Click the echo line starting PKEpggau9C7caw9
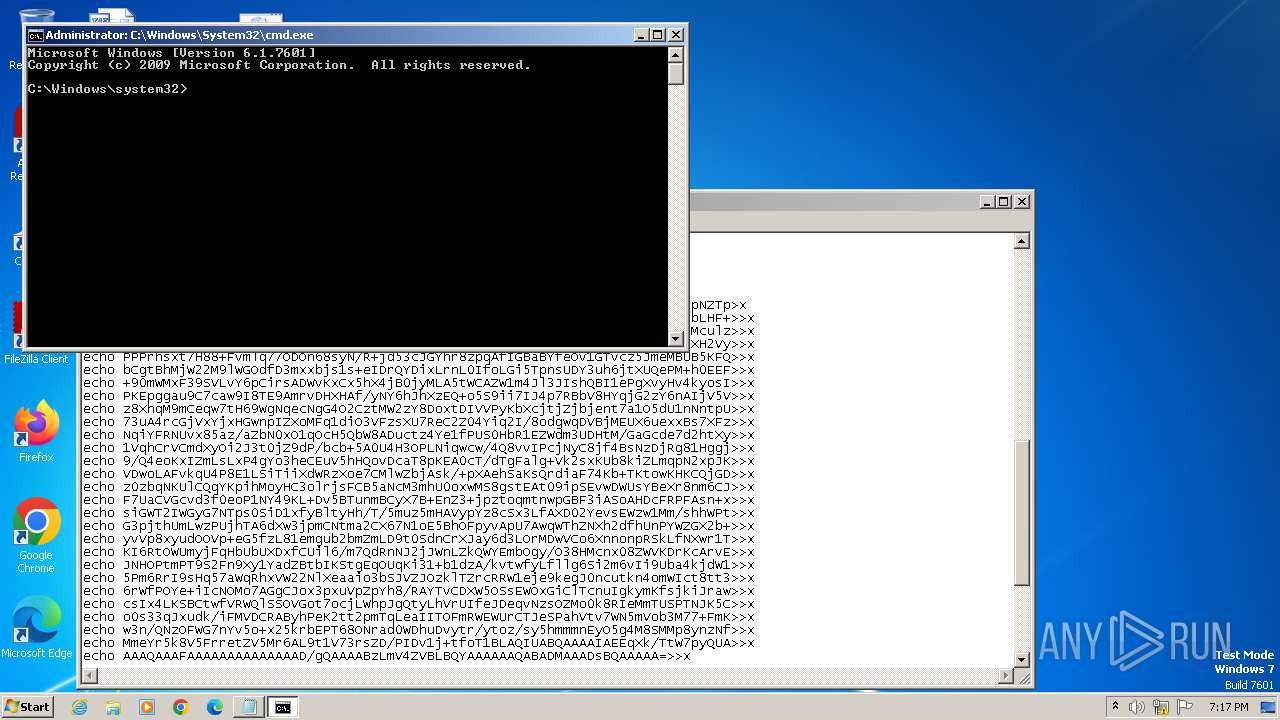This screenshot has width=1280, height=720. tap(419, 396)
